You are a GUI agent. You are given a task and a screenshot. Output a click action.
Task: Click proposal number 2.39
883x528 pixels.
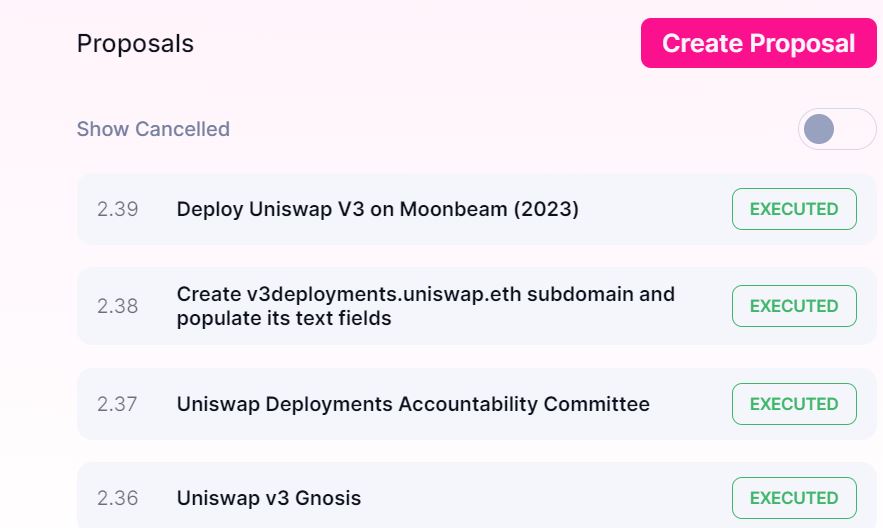click(118, 209)
